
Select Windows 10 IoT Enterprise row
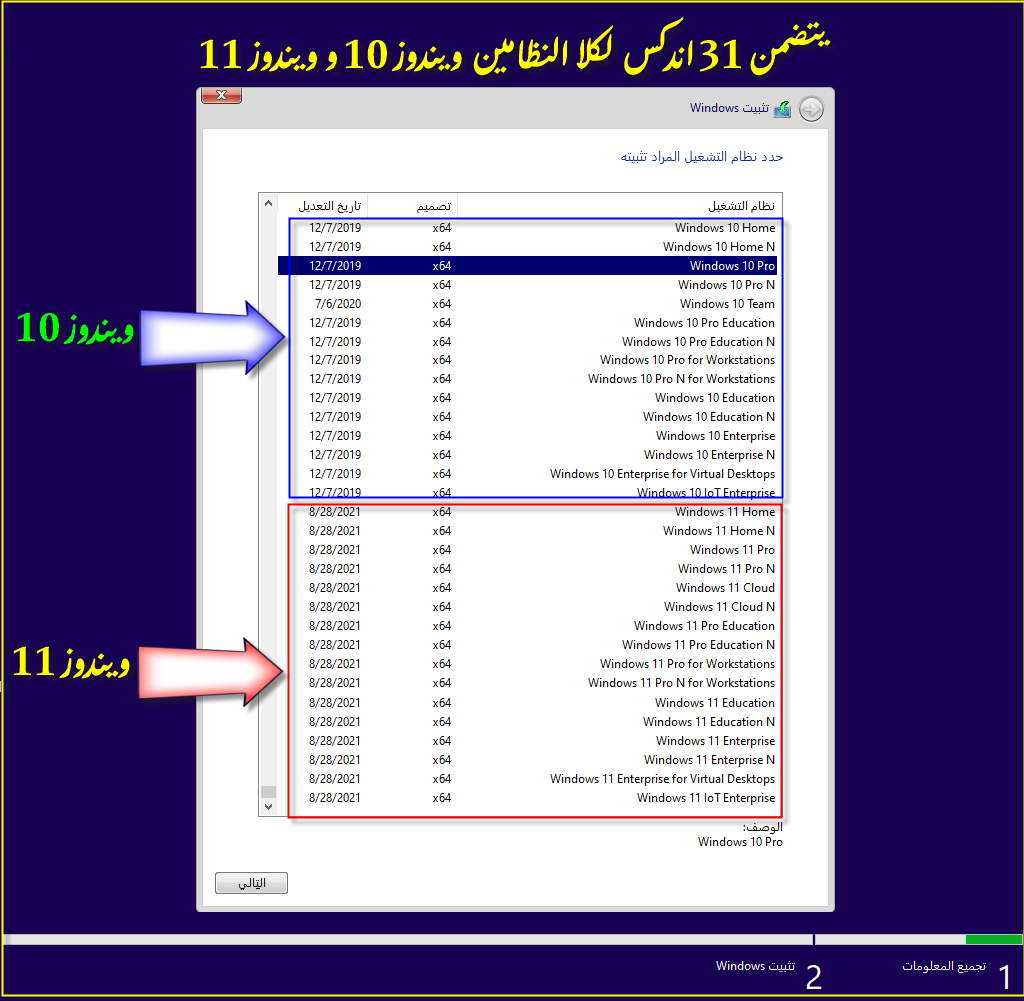pos(528,492)
